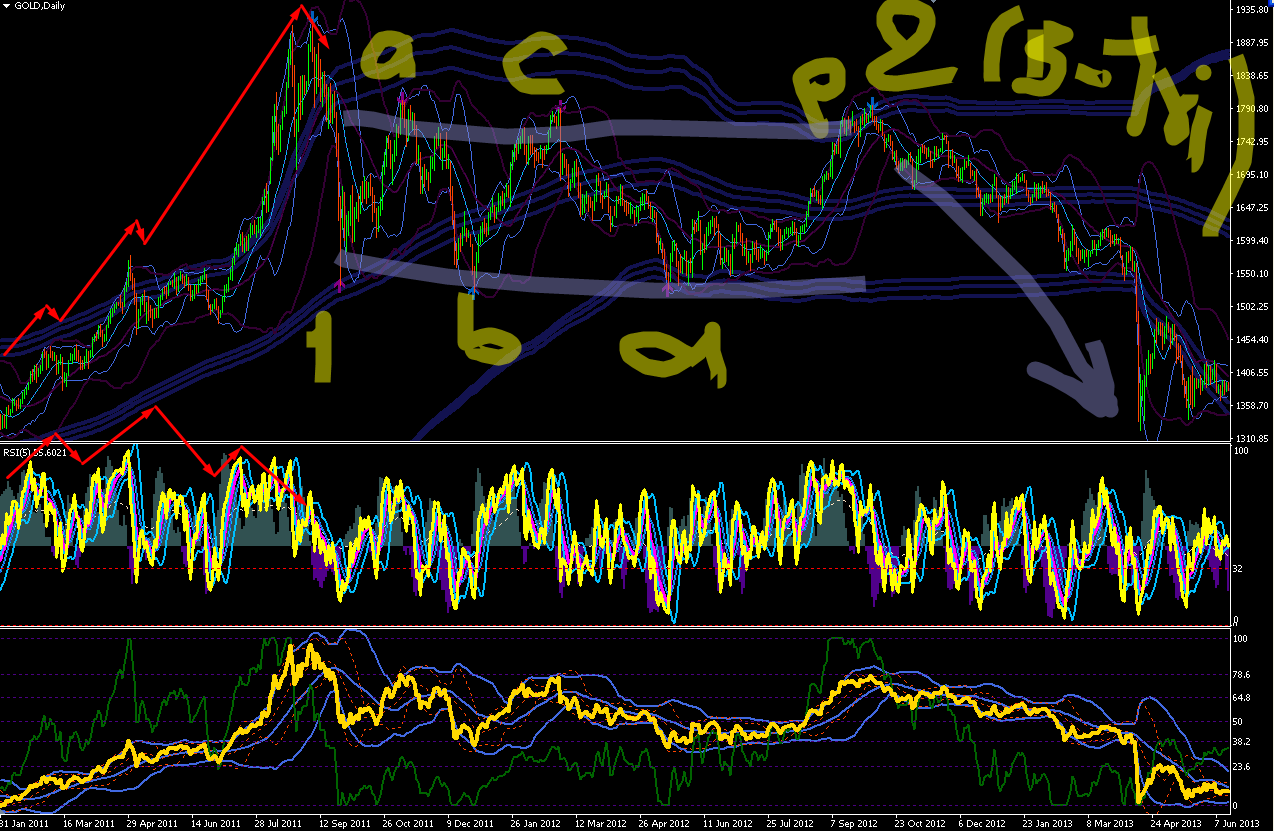Open the chart menu triangle beside GOLD,Daily
The width and height of the screenshot is (1274, 831).
pyautogui.click(x=6, y=7)
